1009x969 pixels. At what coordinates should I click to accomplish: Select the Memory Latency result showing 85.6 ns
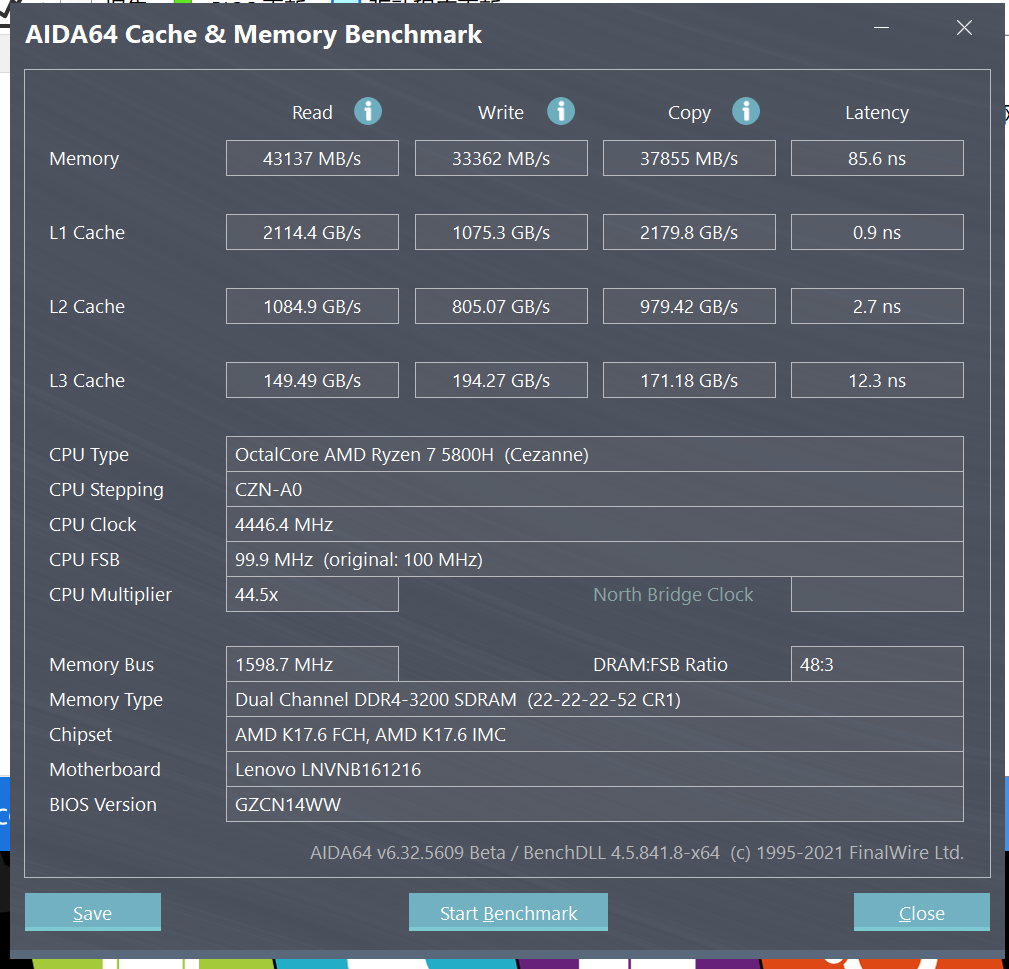(x=876, y=158)
